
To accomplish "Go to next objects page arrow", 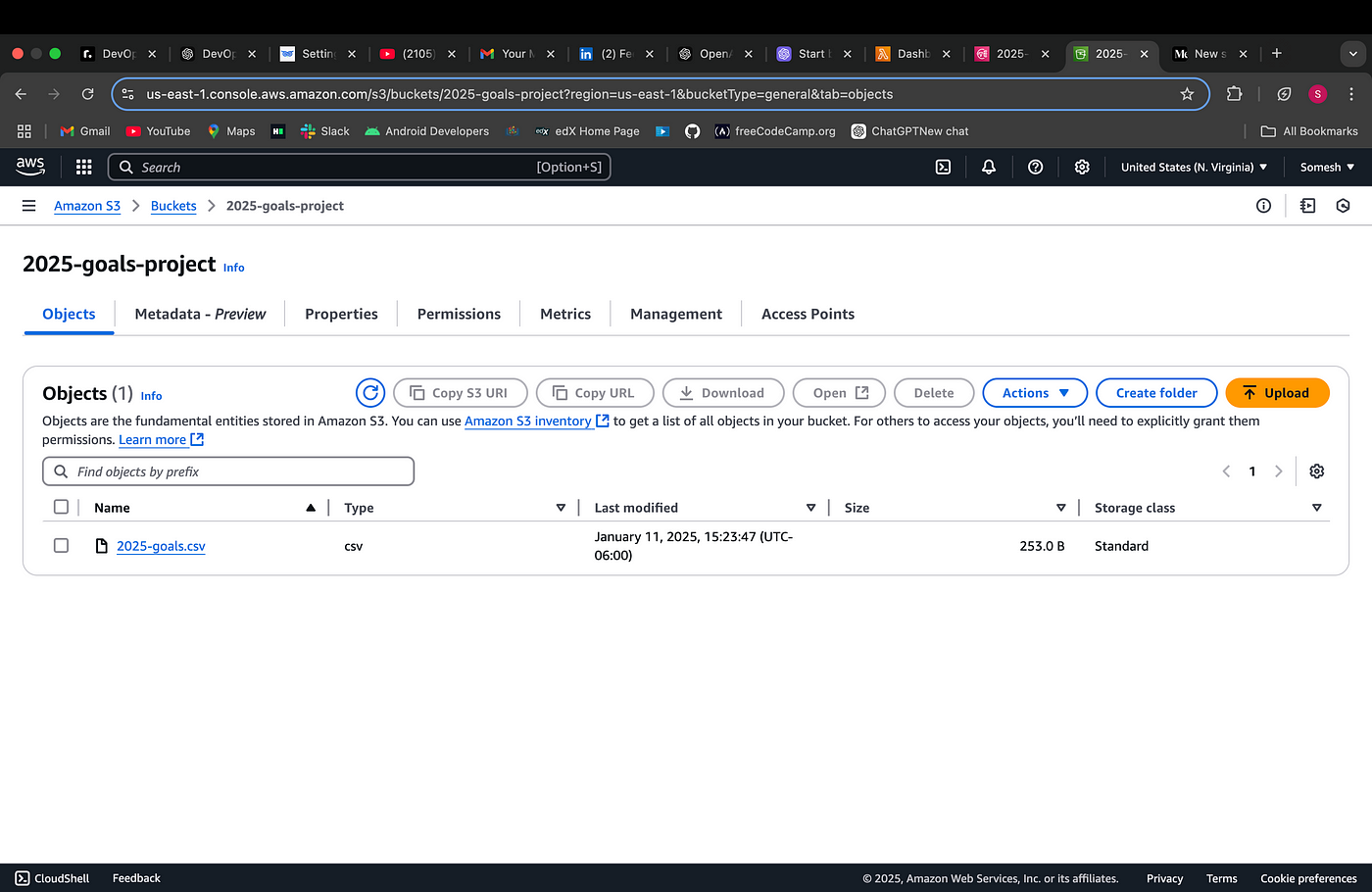I will point(1278,471).
